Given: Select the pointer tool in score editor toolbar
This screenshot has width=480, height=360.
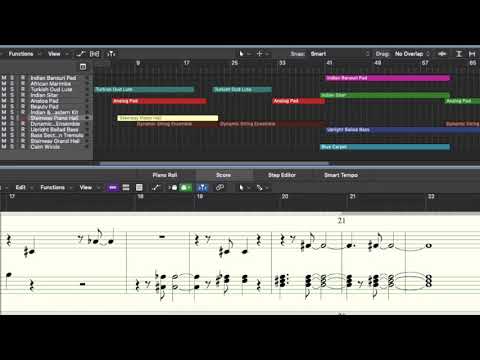Looking at the screenshot, I should (242, 188).
